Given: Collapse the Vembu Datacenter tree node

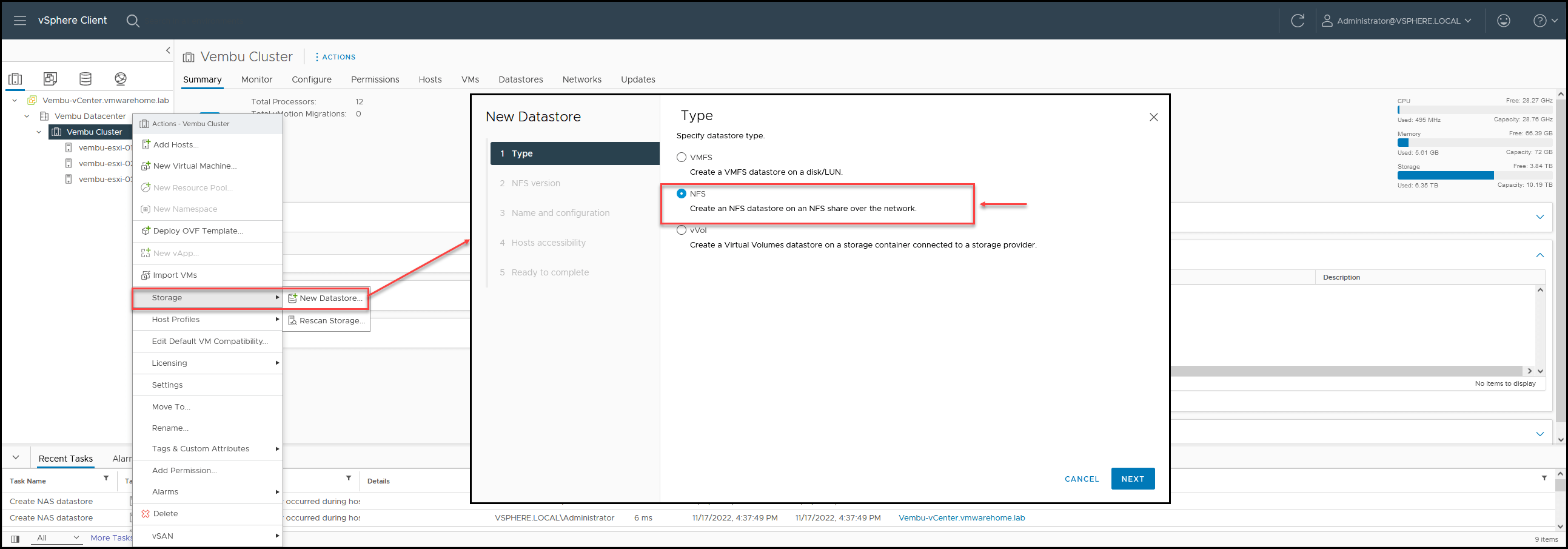Looking at the screenshot, I should [x=27, y=116].
